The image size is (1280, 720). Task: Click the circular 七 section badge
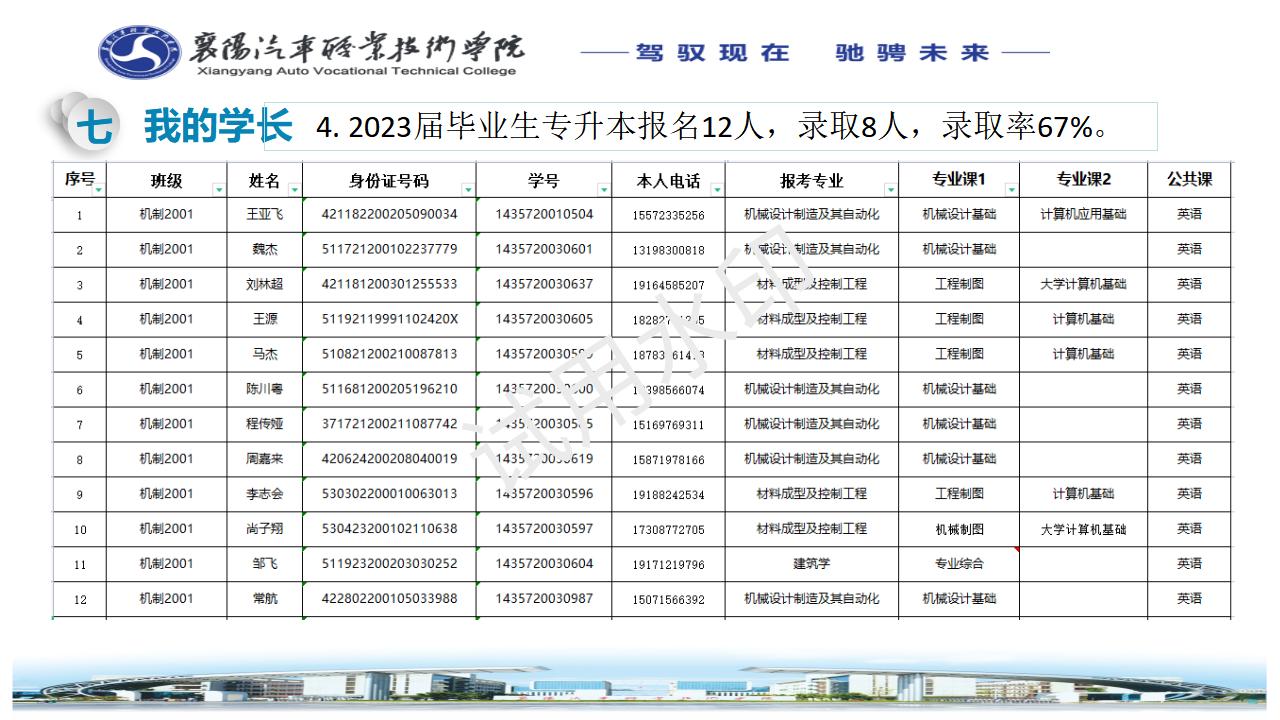point(93,128)
